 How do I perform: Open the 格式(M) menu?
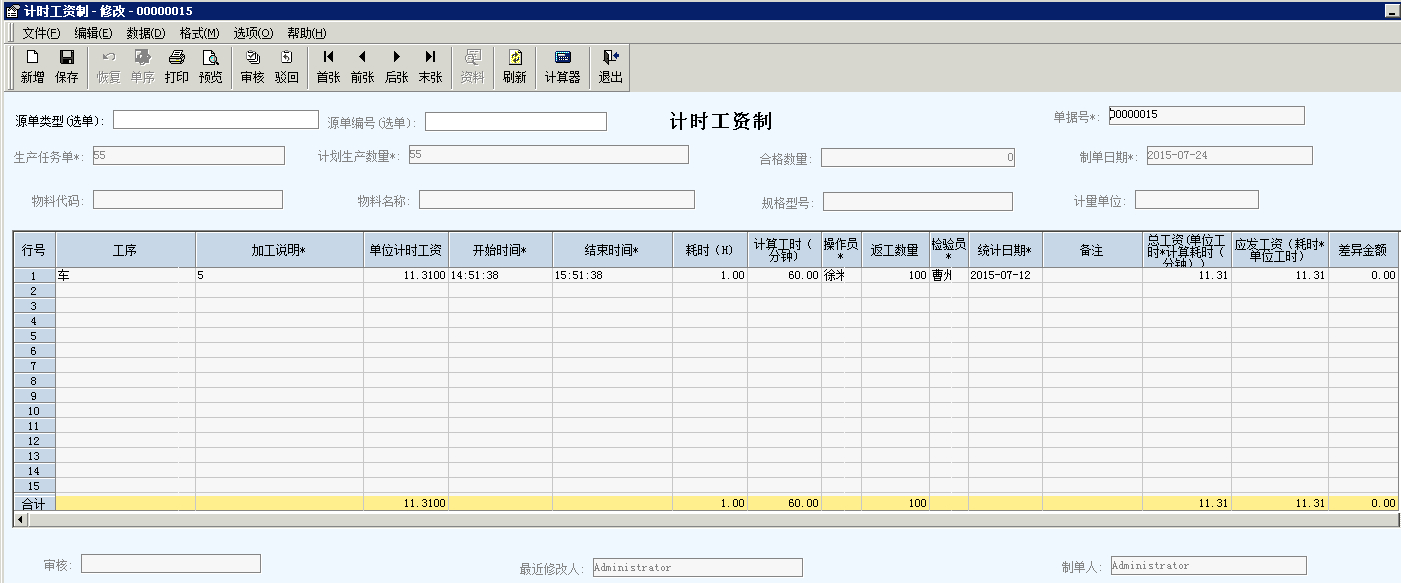pyautogui.click(x=199, y=33)
